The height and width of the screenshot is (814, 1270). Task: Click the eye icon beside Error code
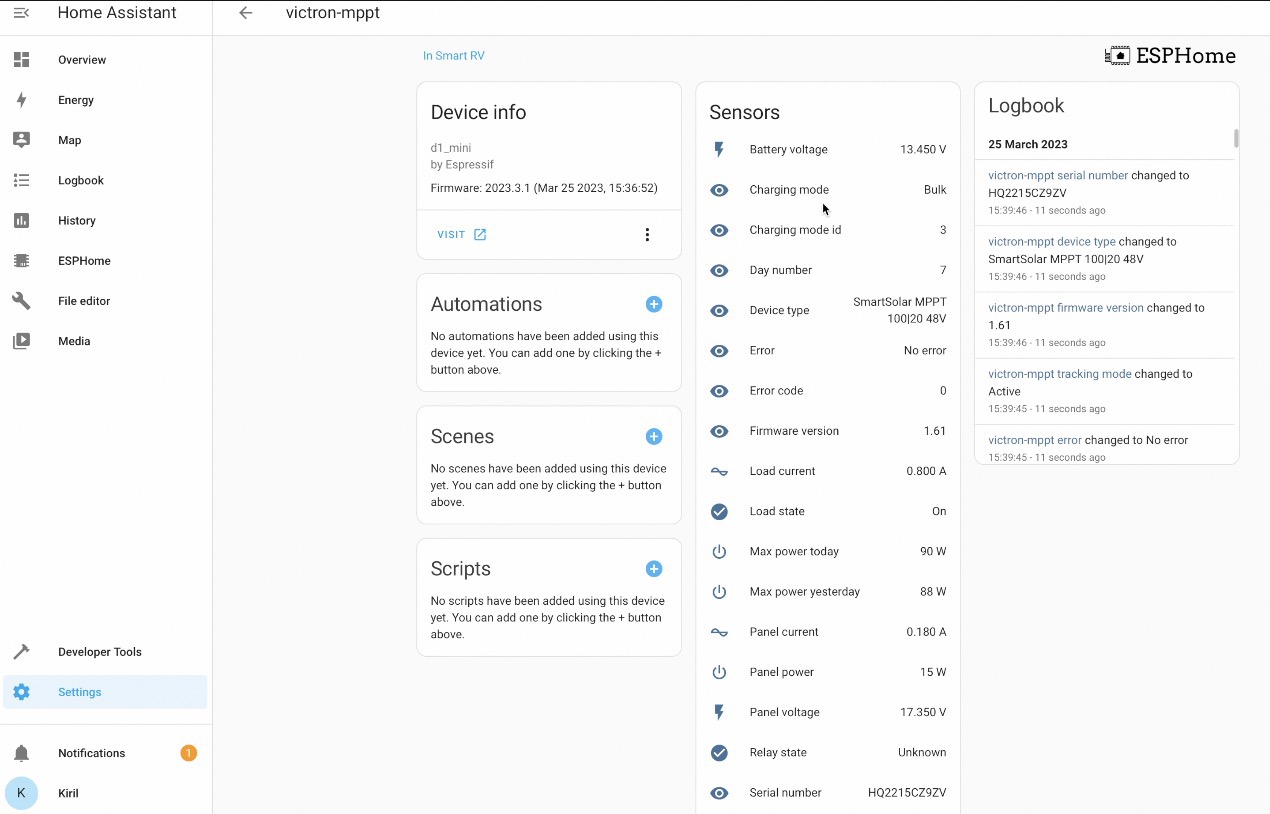(x=719, y=391)
